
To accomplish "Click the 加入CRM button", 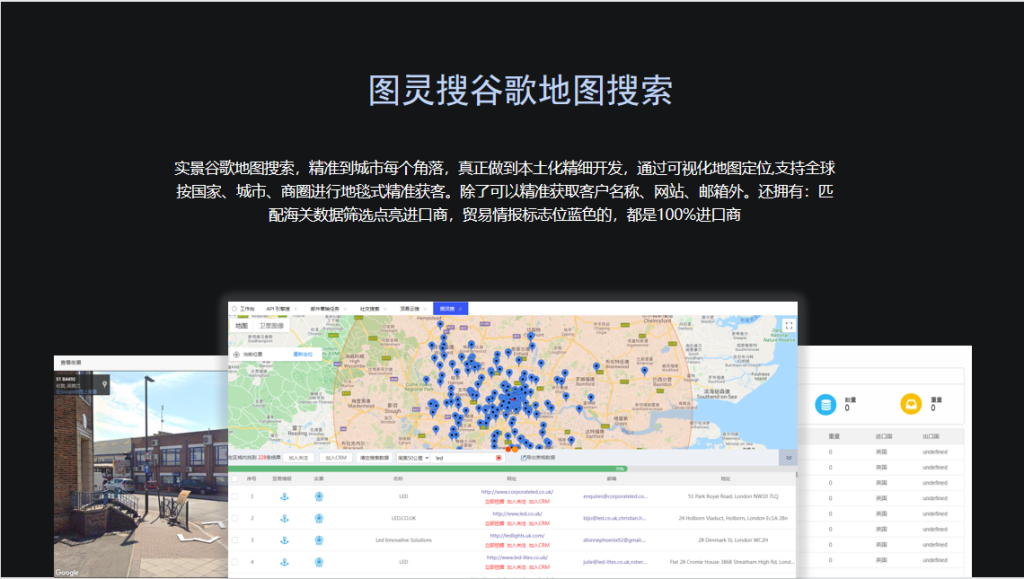I will pyautogui.click(x=334, y=458).
